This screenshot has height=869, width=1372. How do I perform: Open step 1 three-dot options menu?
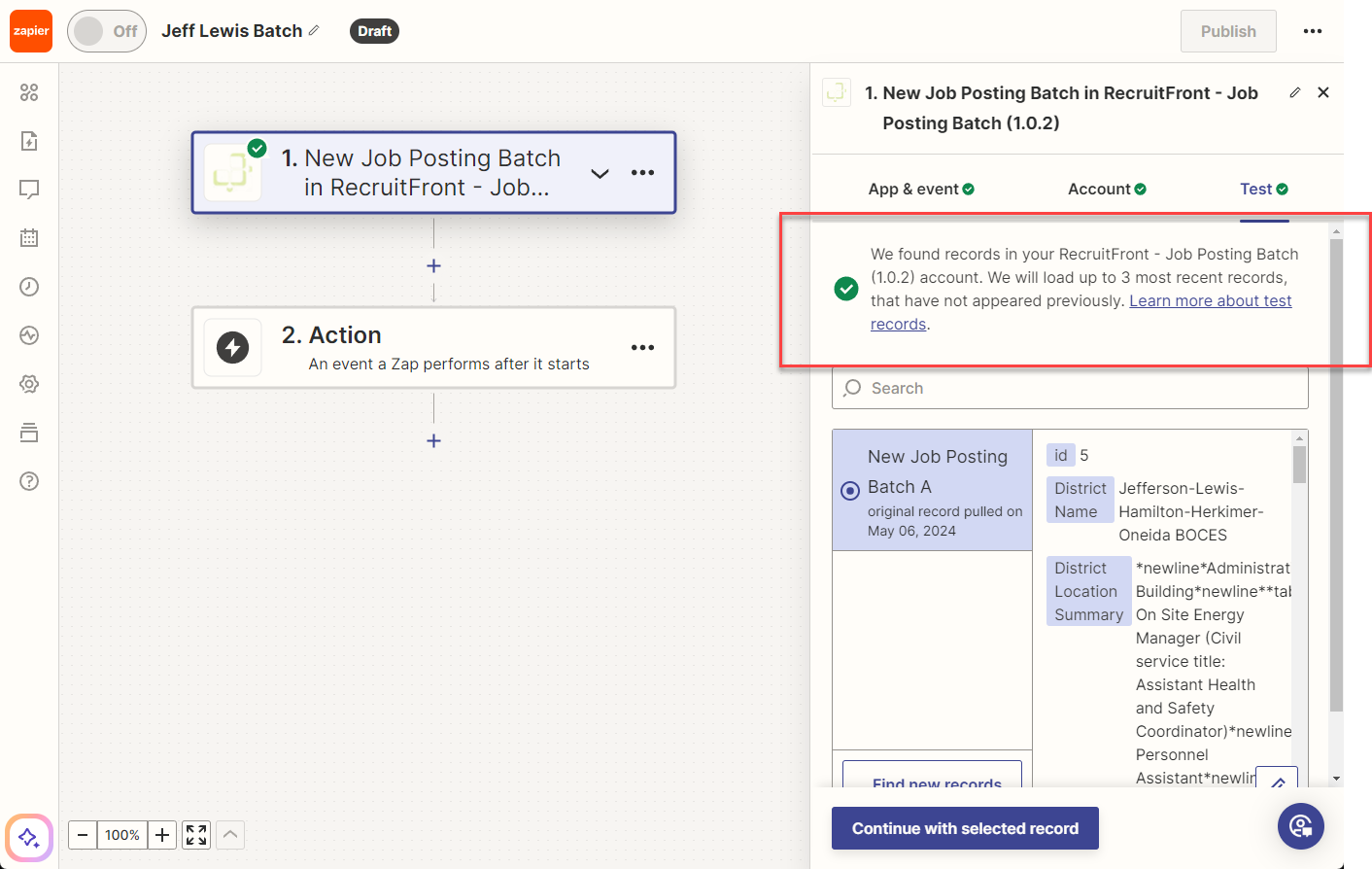coord(642,173)
